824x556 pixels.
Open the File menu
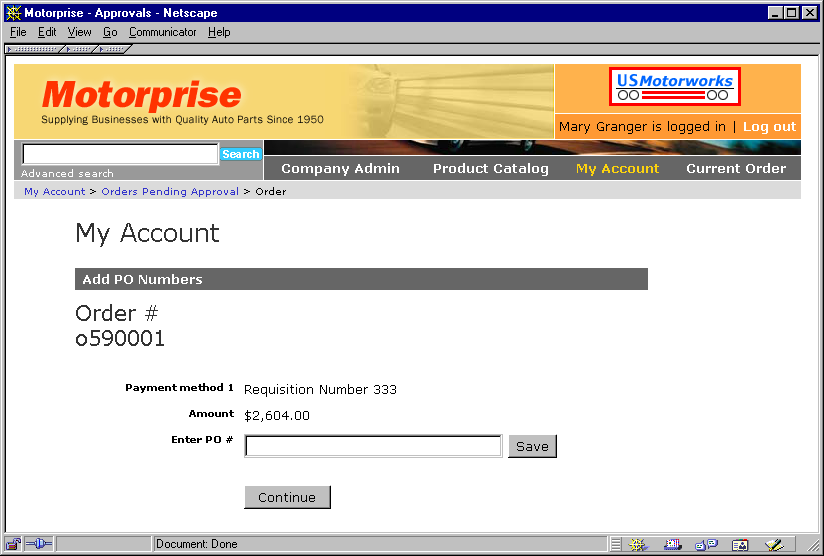coord(18,32)
